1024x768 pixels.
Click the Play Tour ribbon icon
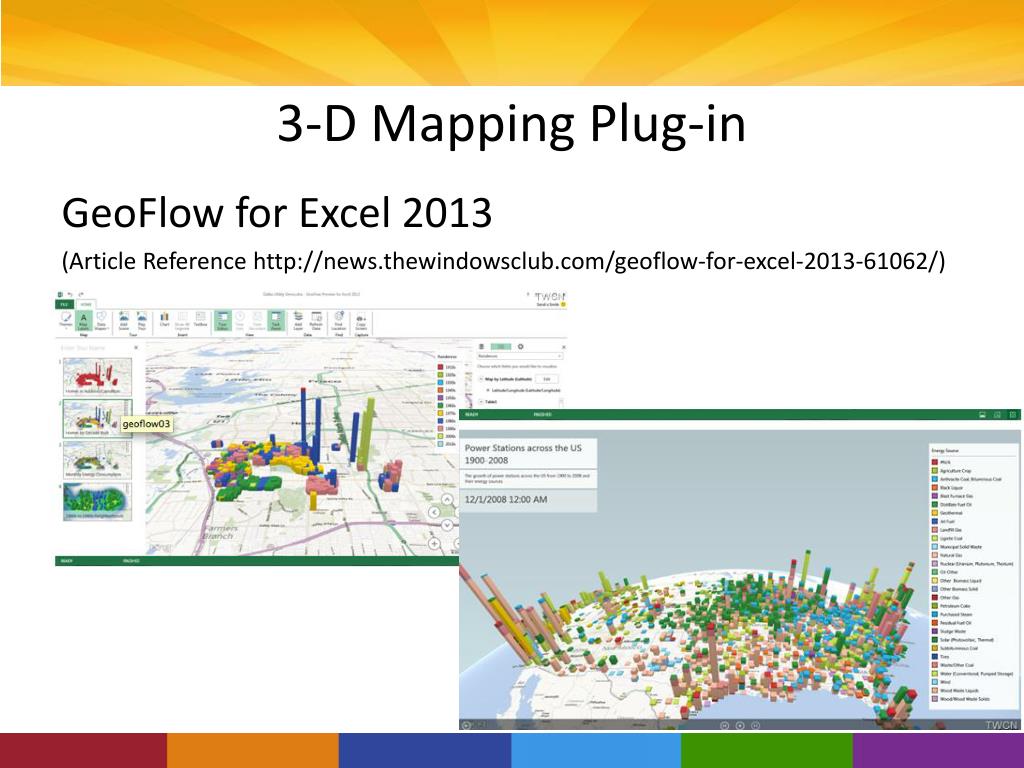pos(142,320)
